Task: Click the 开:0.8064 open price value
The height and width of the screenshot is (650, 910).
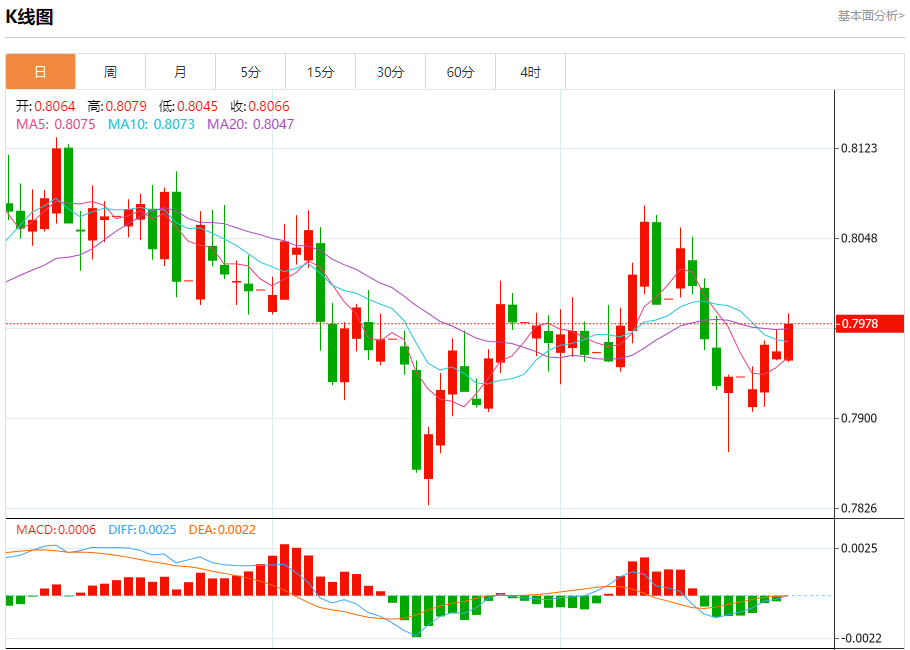Action: (x=45, y=106)
